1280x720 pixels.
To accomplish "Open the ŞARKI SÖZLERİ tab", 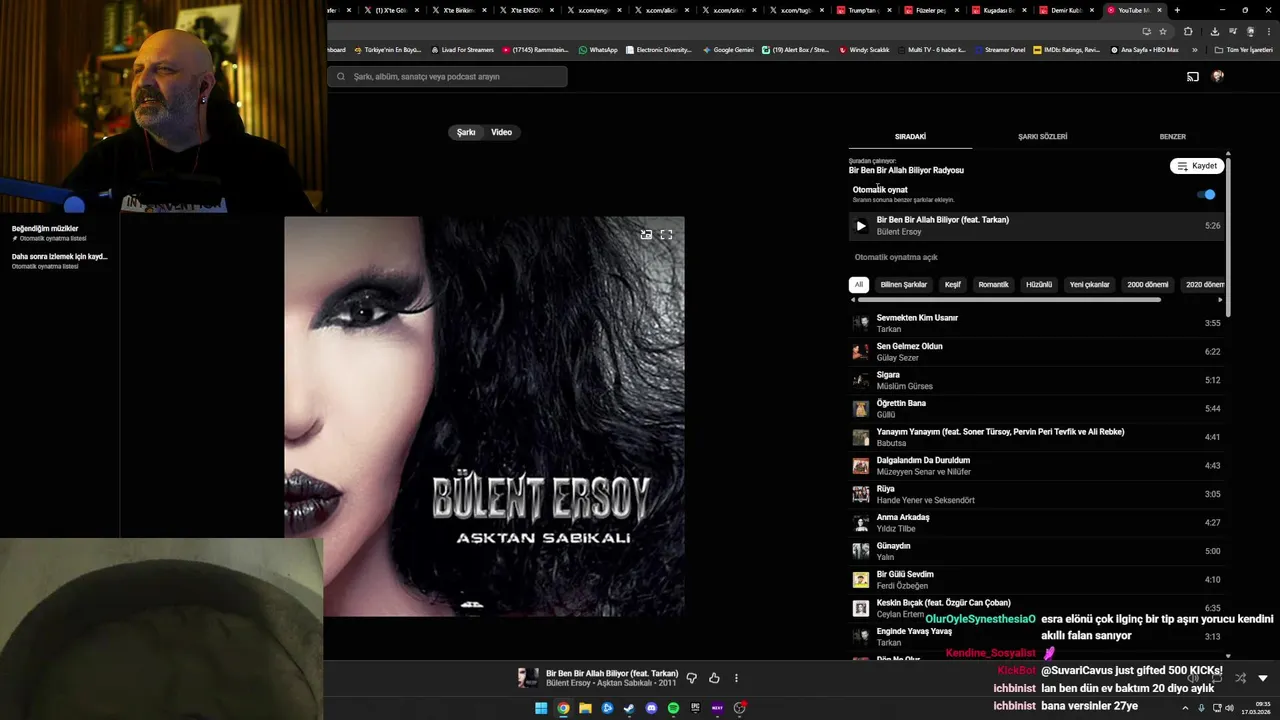I will click(x=1042, y=137).
